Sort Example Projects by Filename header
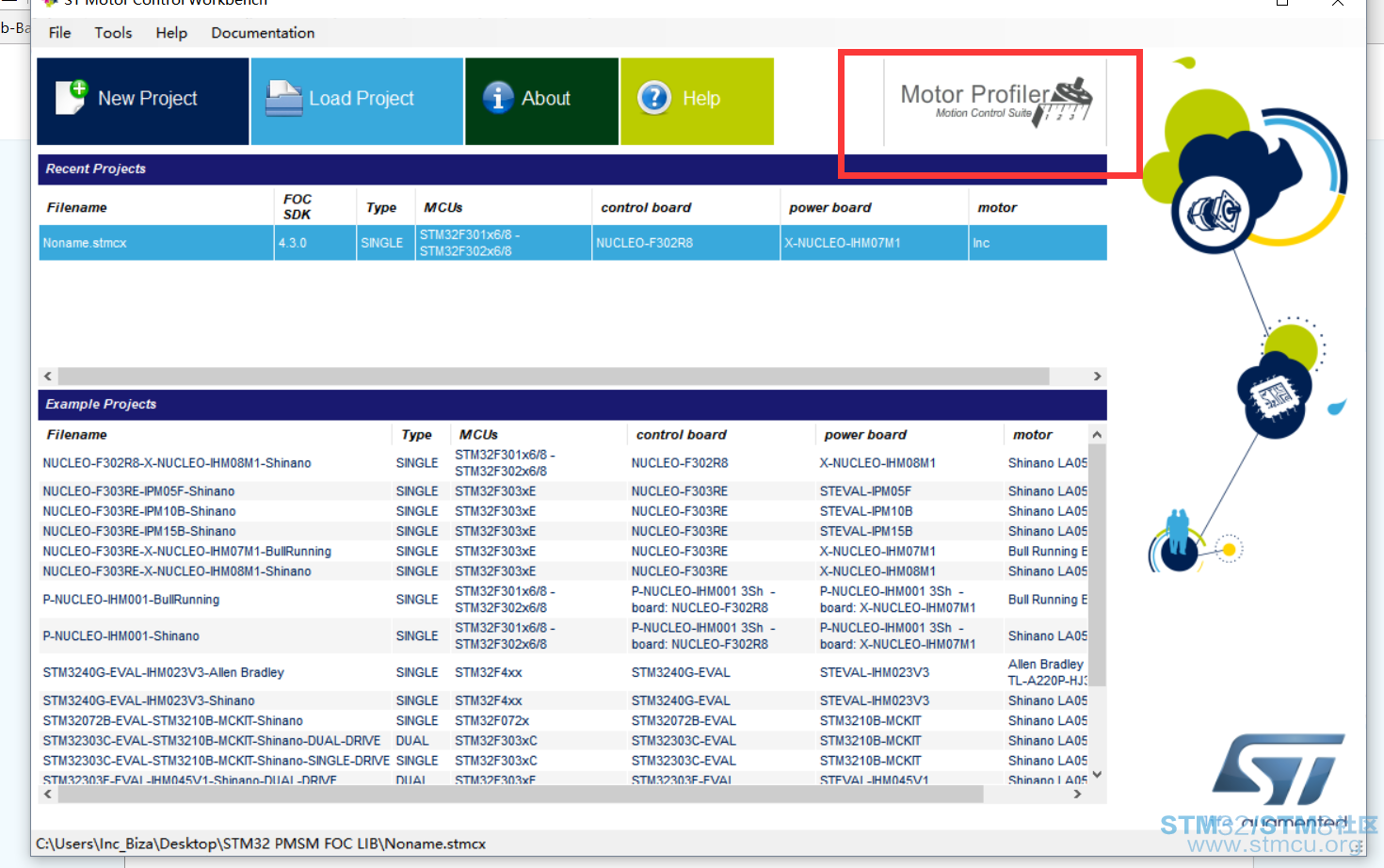Screen dimensions: 1384x868 click(x=76, y=434)
